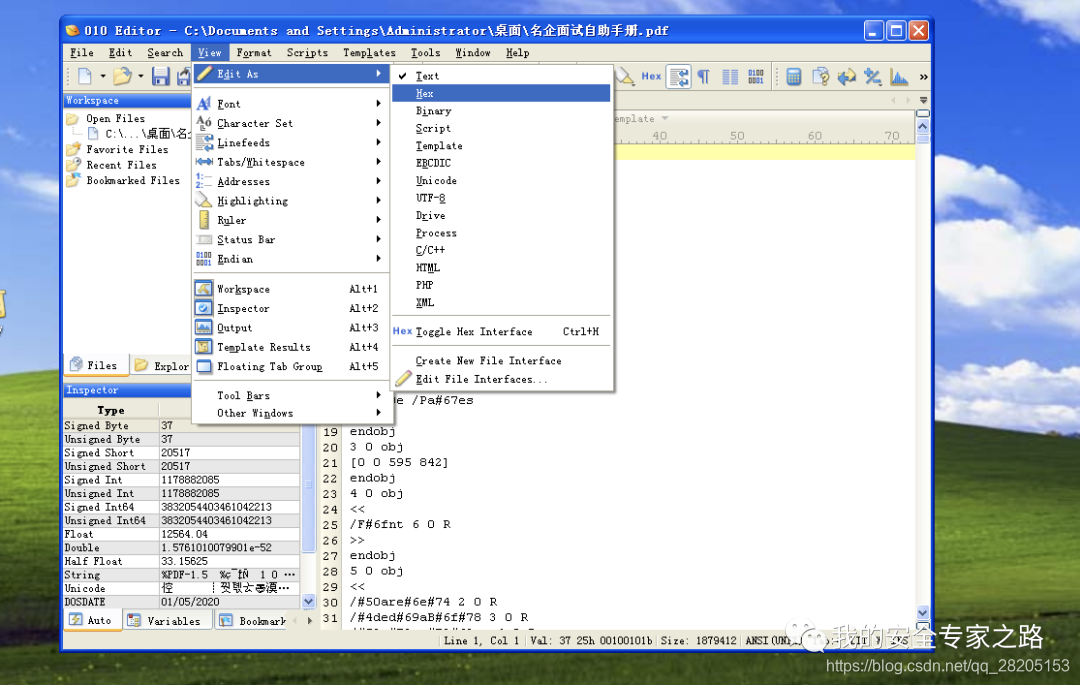The width and height of the screenshot is (1080, 685).
Task: Click the Inspector scrollbar down arrow
Action: 309,602
